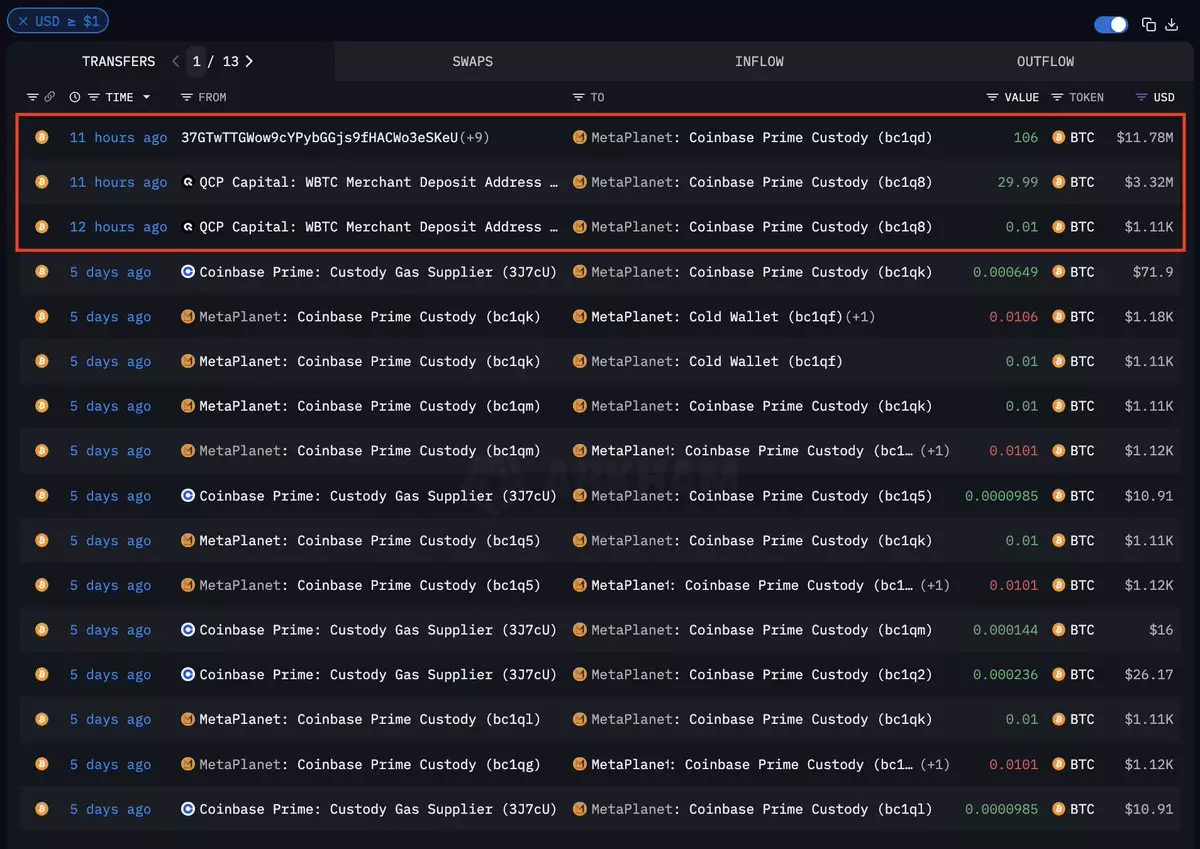1200x849 pixels.
Task: Expand the (+9) additional senders
Action: [x=474, y=137]
